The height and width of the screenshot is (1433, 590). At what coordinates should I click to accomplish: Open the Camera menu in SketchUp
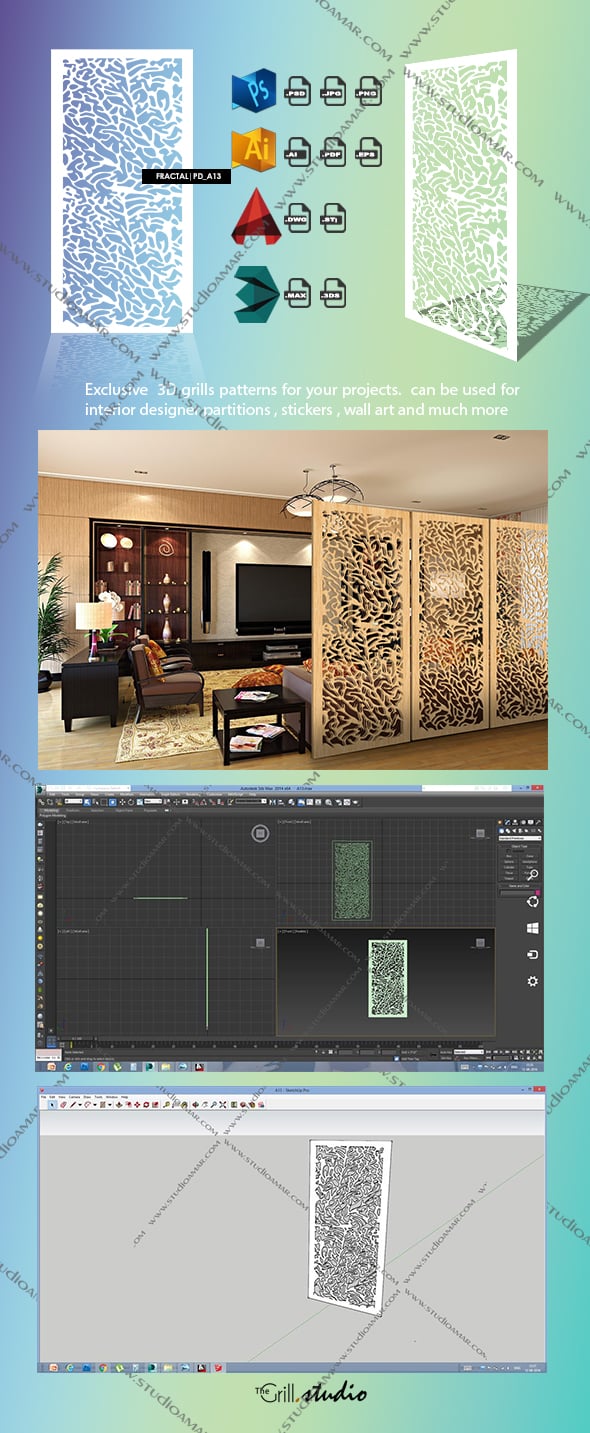pos(74,1096)
